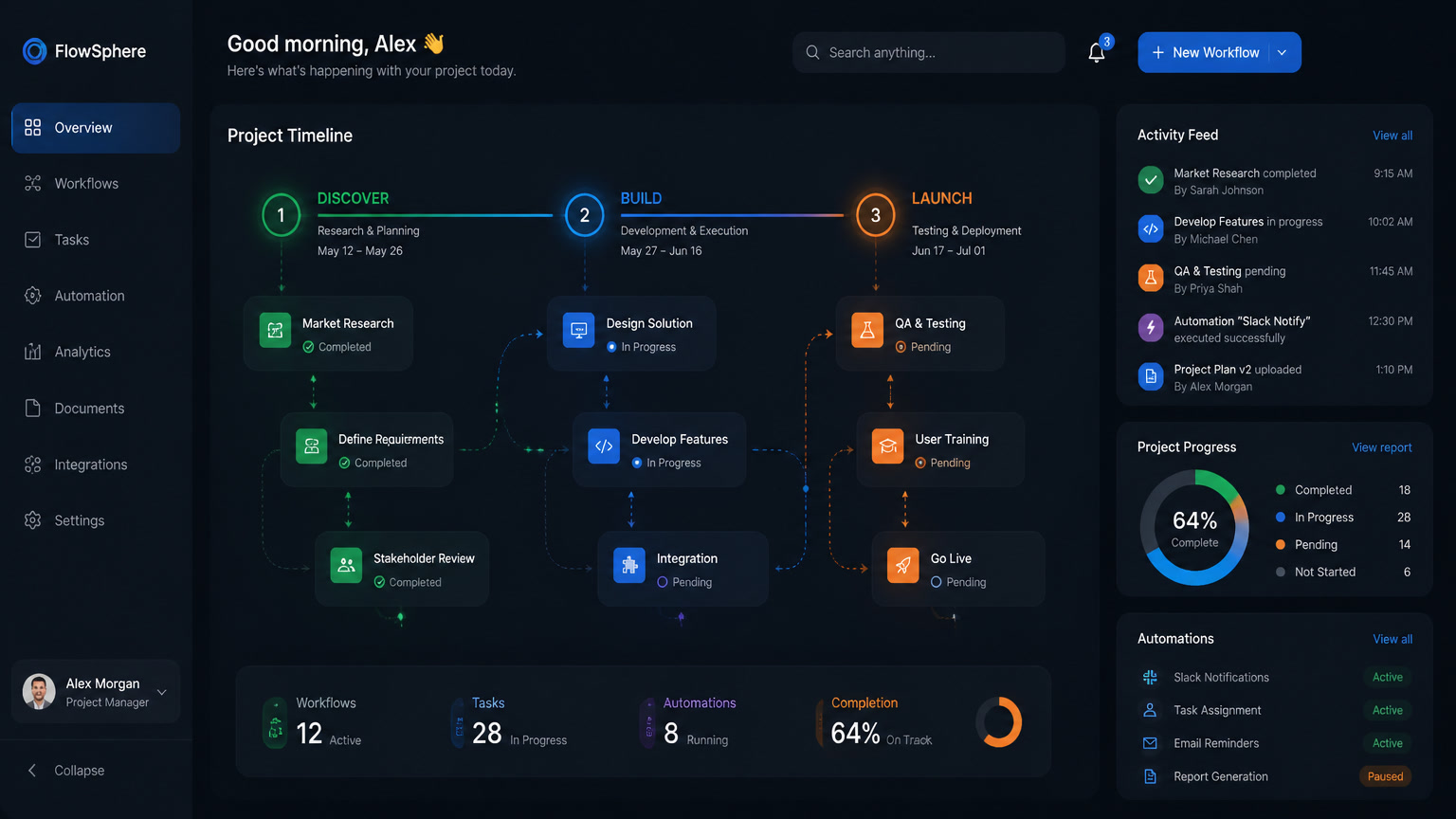
Task: Click the User Training graduation cap icon
Action: [888, 446]
